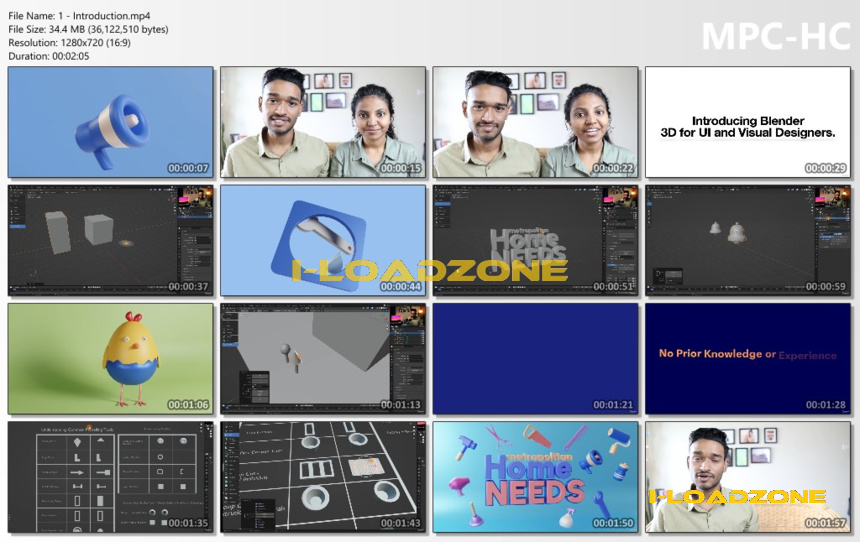Select the yellow chick character thumbnail
Image resolution: width=860 pixels, height=542 pixels.
[111, 359]
